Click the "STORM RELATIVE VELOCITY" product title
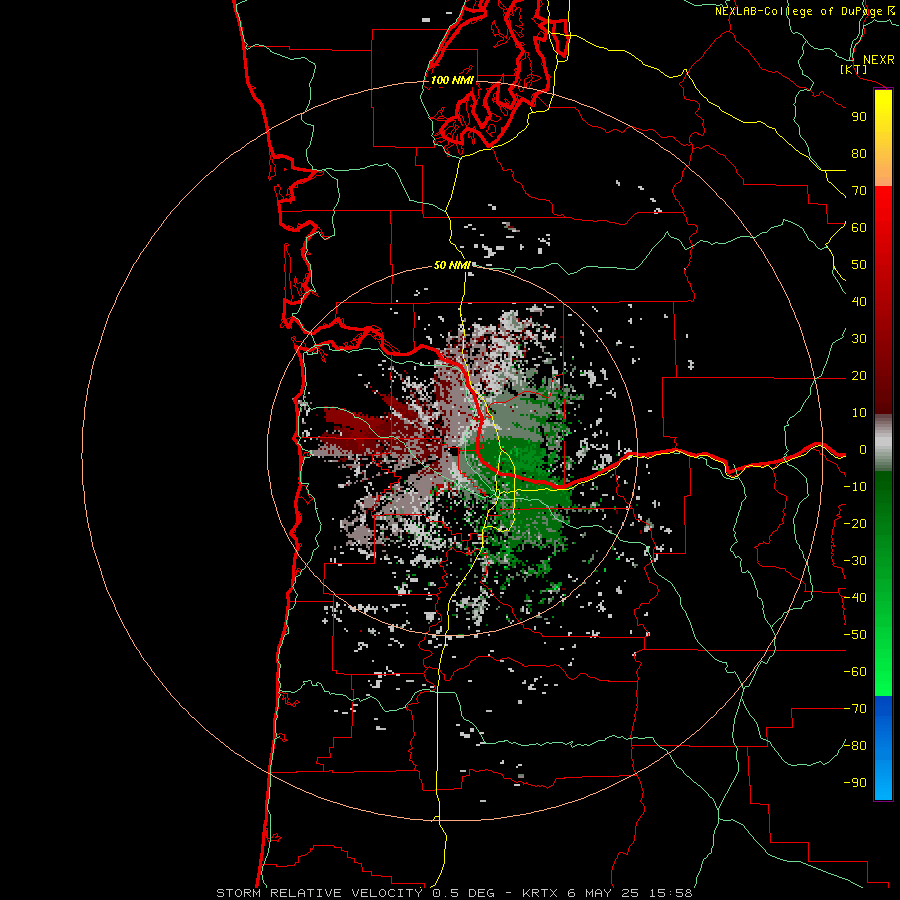 (x=319, y=893)
